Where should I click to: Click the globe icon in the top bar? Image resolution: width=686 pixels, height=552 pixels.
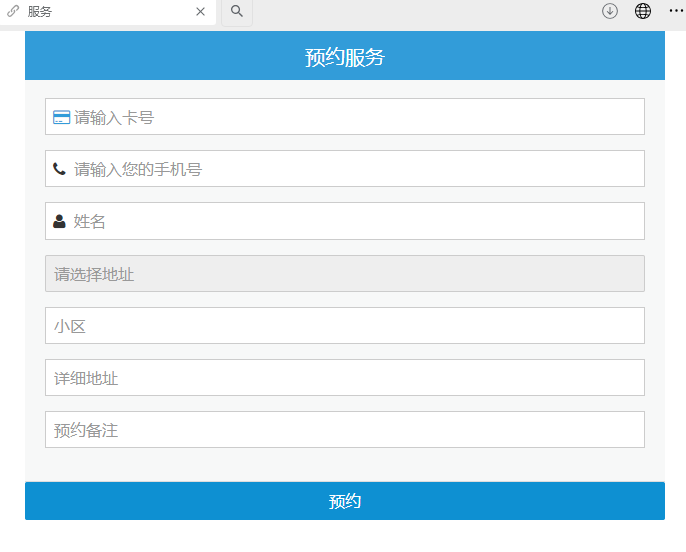[643, 12]
